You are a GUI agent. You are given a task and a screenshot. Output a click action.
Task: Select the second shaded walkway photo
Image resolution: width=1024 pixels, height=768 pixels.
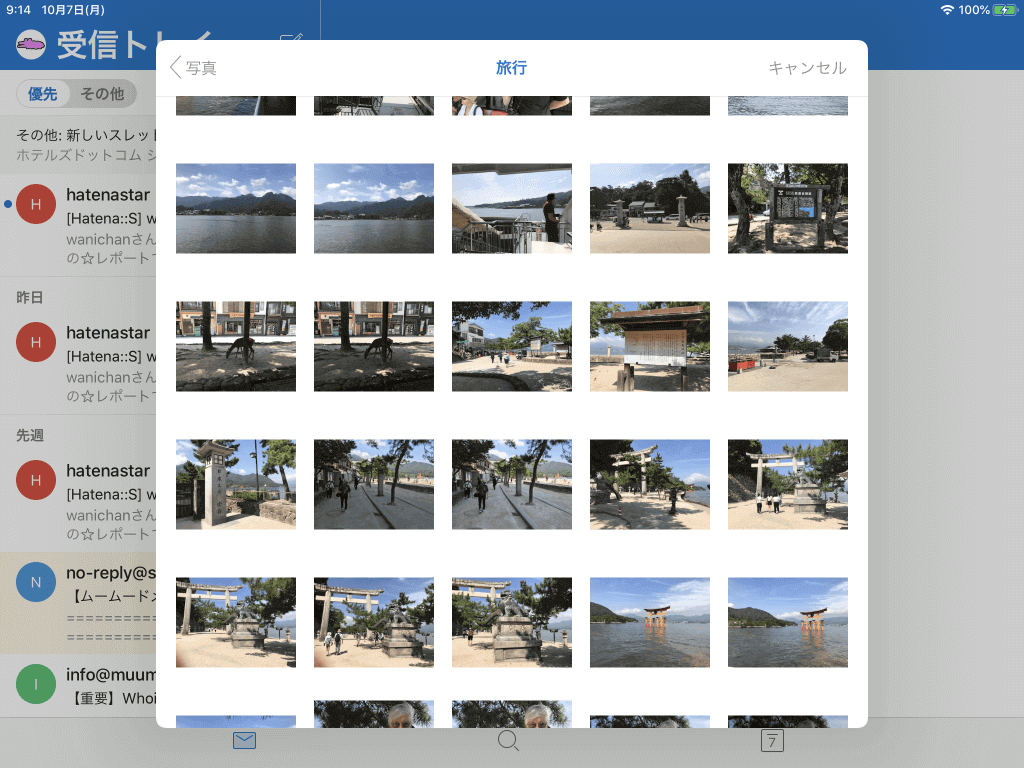(x=512, y=484)
